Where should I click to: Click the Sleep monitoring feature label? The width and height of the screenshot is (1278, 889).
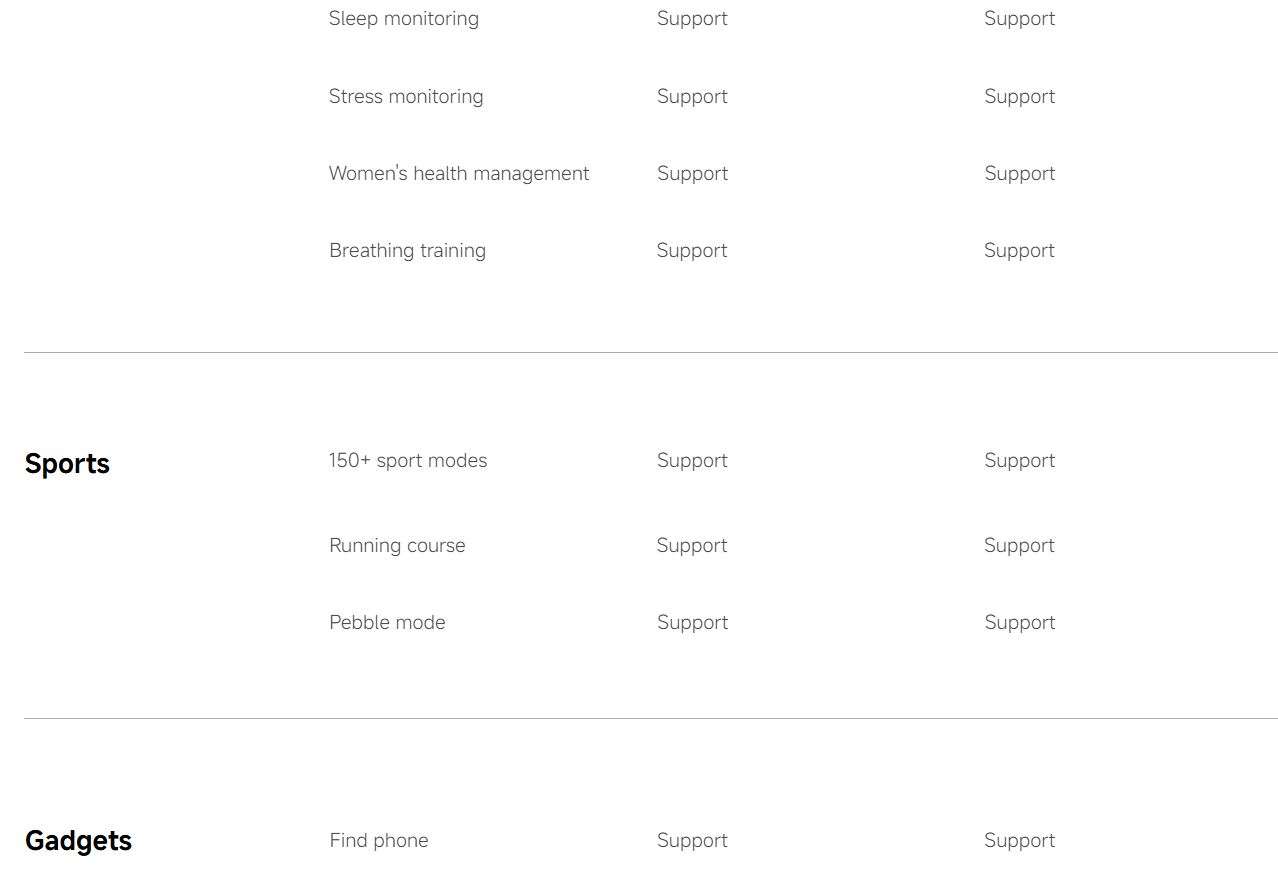pyautogui.click(x=404, y=19)
